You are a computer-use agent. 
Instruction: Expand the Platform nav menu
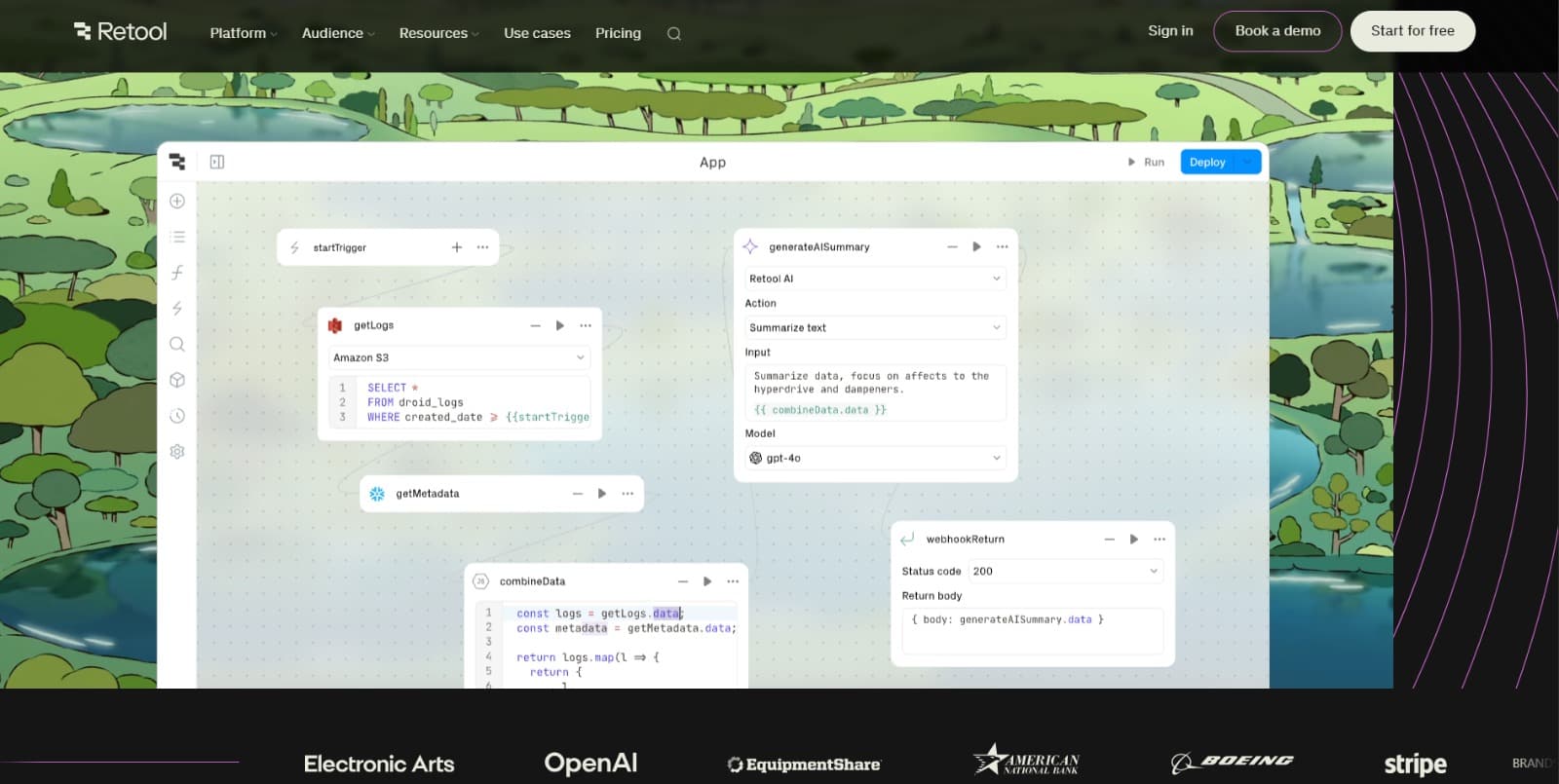(x=244, y=33)
